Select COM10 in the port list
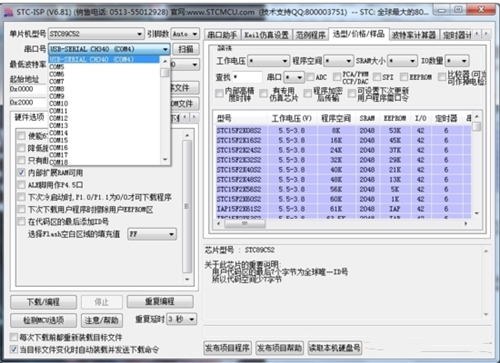Viewport: 500px width, 363px height. tap(104, 103)
